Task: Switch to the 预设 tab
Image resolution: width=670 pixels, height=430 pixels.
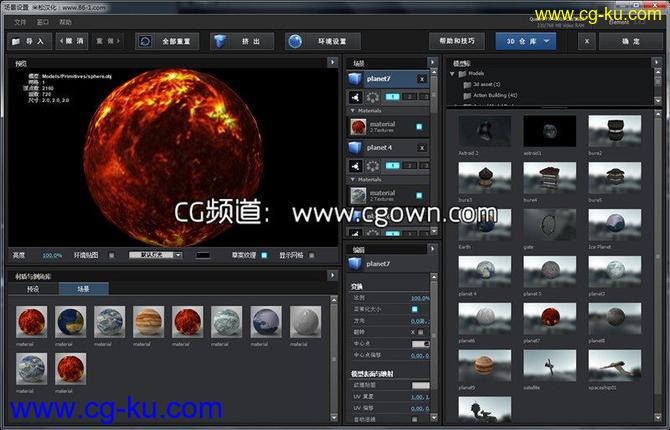Action: 33,289
